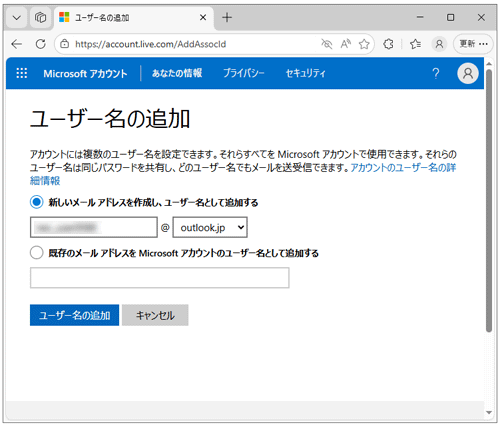Click the scrollbar down arrow
500x427 pixels.
pyautogui.click(x=489, y=412)
